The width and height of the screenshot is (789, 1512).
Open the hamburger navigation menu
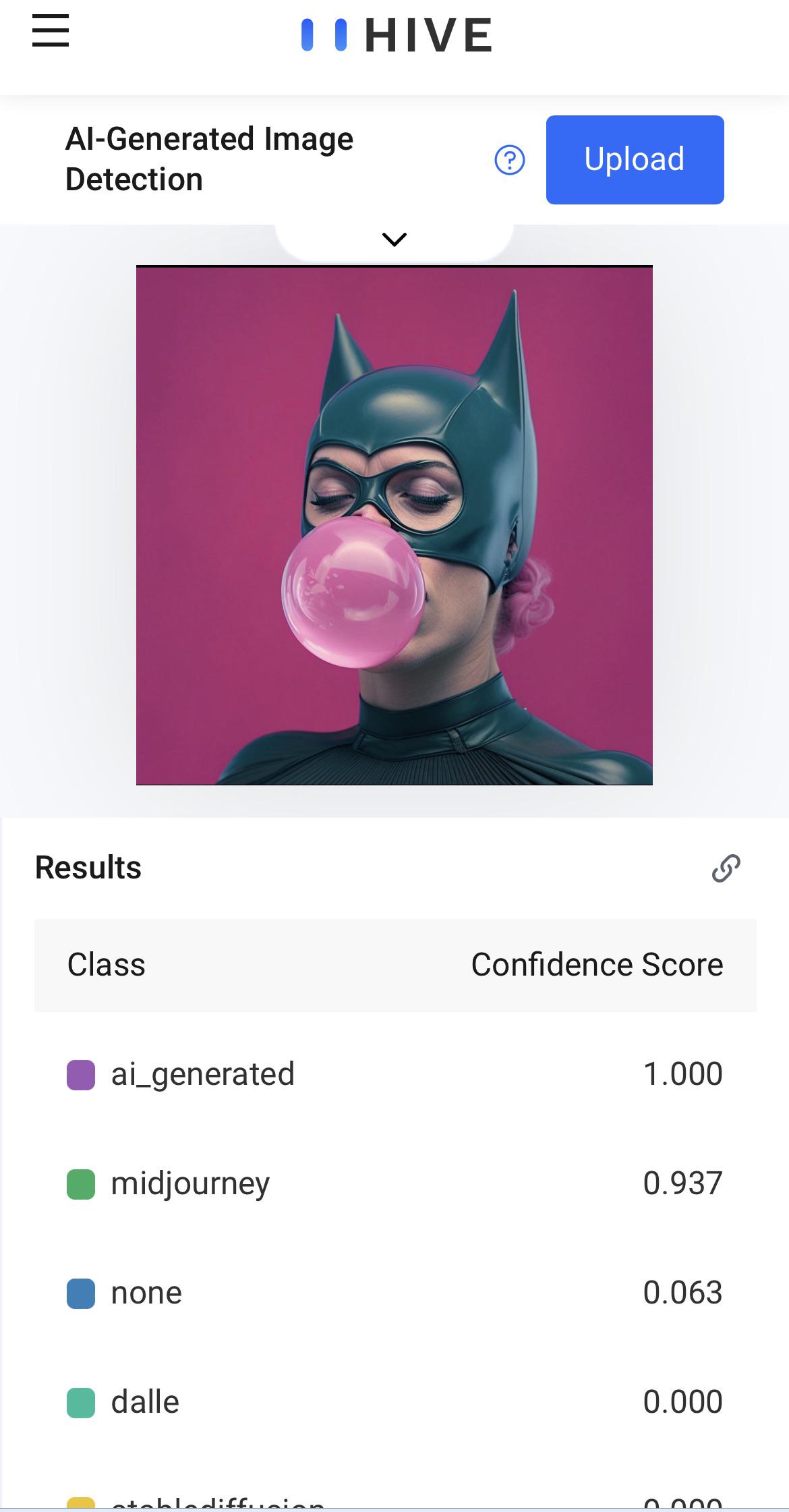pos(51,32)
